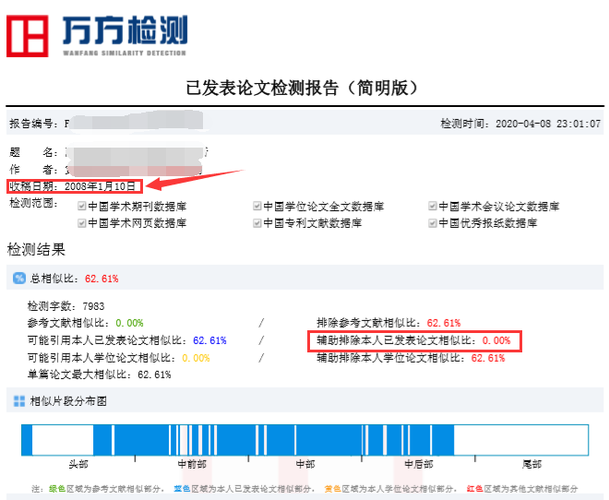609x500 pixels.
Task: Click the 参考文献相似比 0.00% green value
Action: click(x=129, y=323)
